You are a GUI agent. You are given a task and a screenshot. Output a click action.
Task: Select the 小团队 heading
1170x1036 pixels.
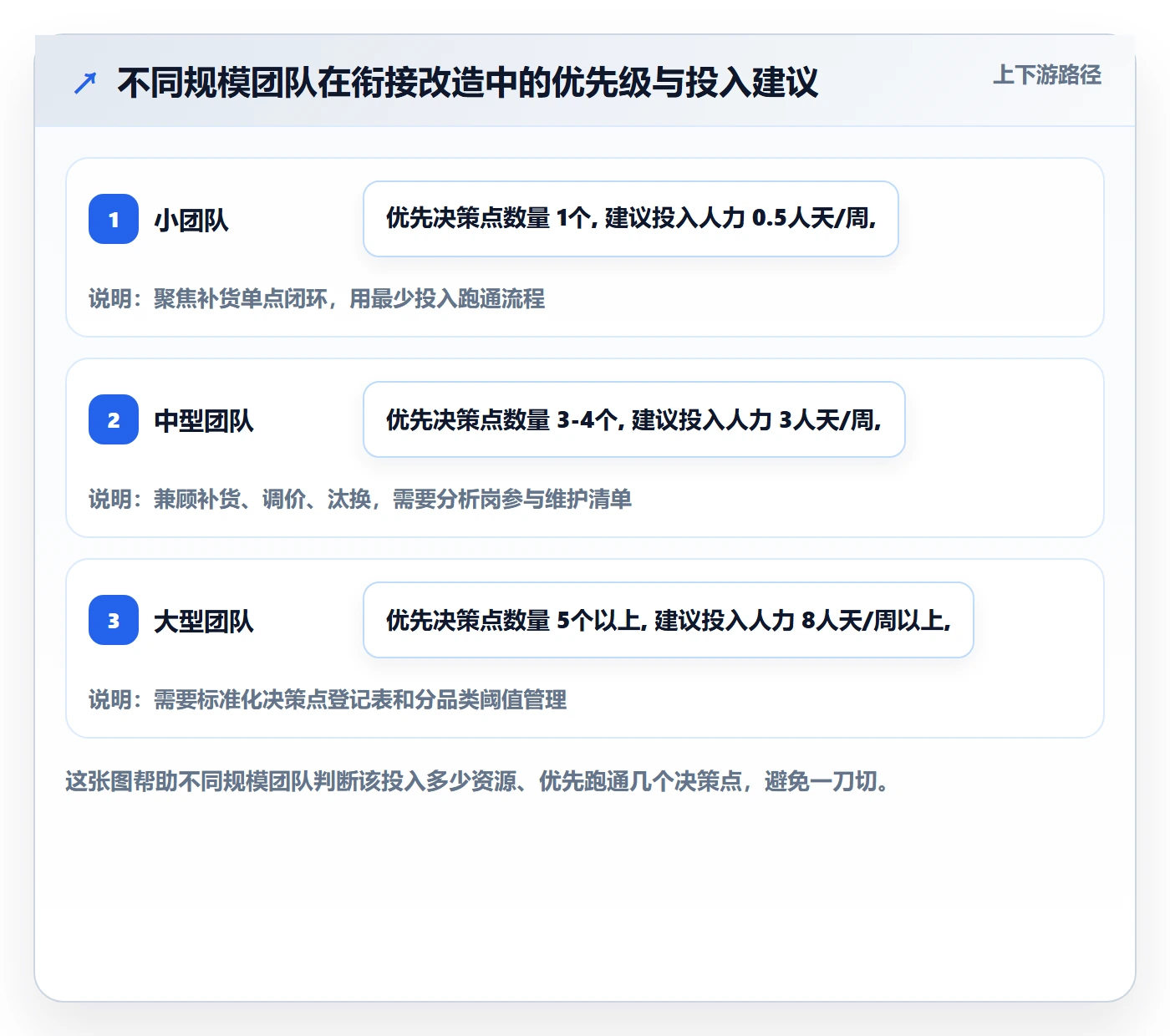coord(191,220)
